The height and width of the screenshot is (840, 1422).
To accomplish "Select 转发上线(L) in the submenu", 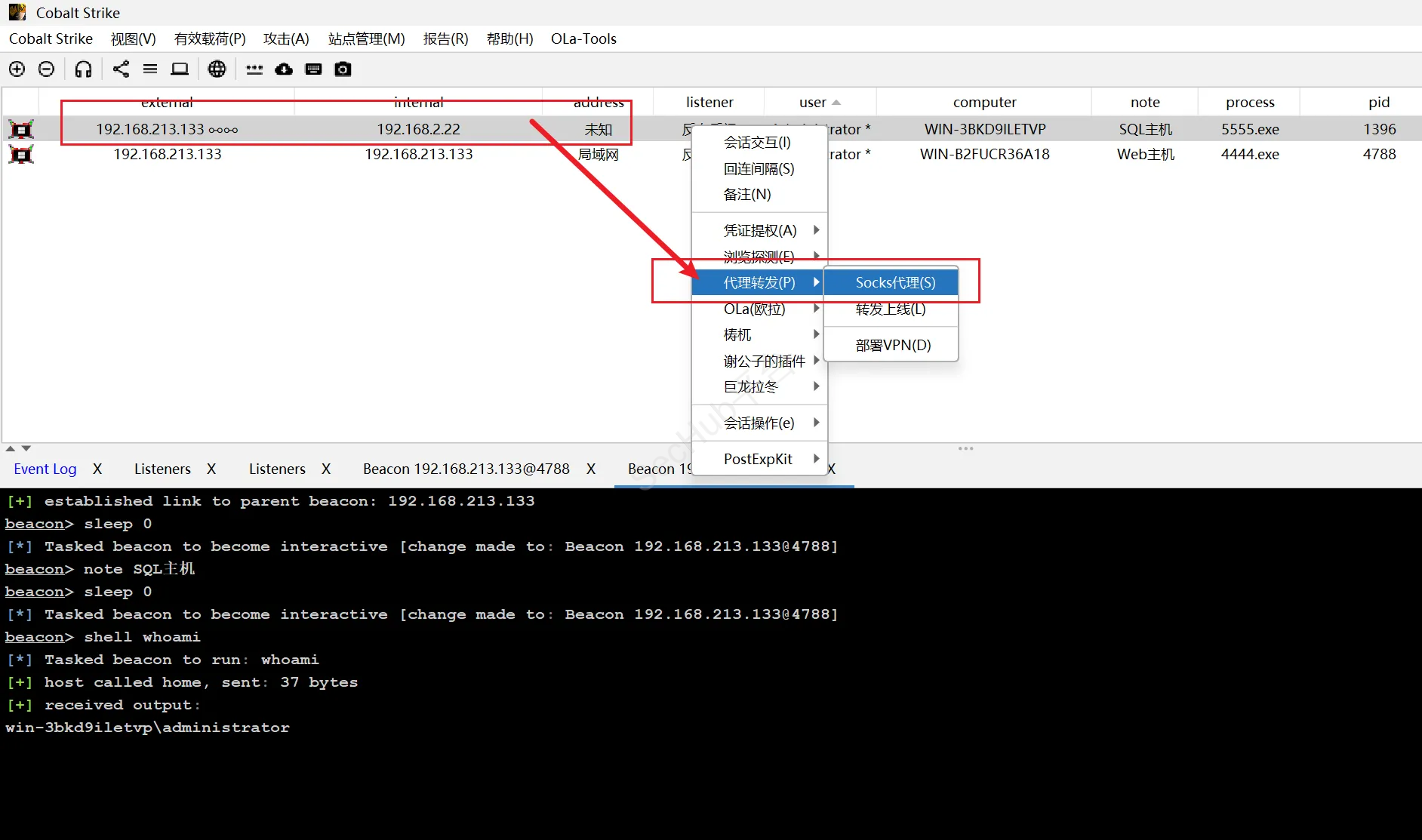I will (x=891, y=309).
